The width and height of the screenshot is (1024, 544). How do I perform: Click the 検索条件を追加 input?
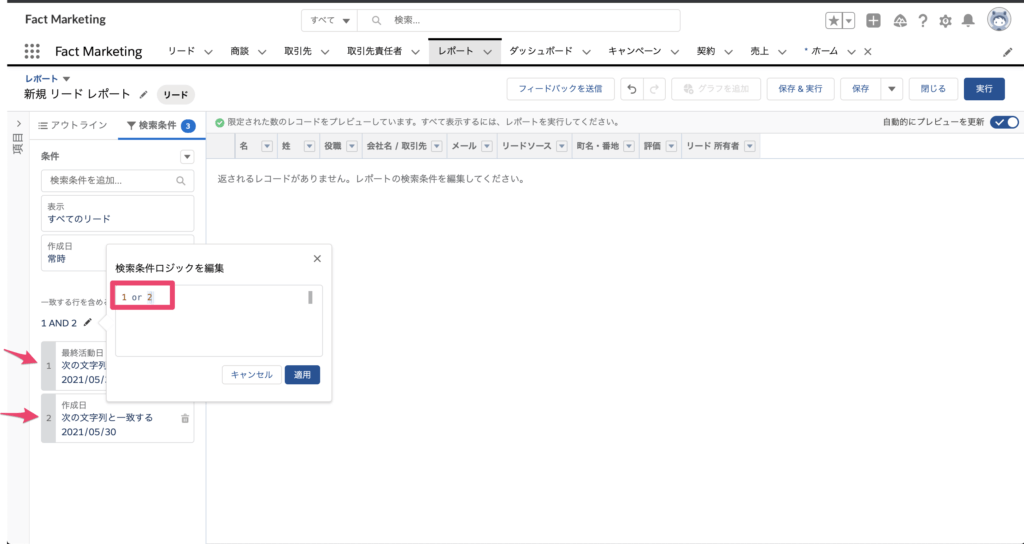tap(118, 181)
